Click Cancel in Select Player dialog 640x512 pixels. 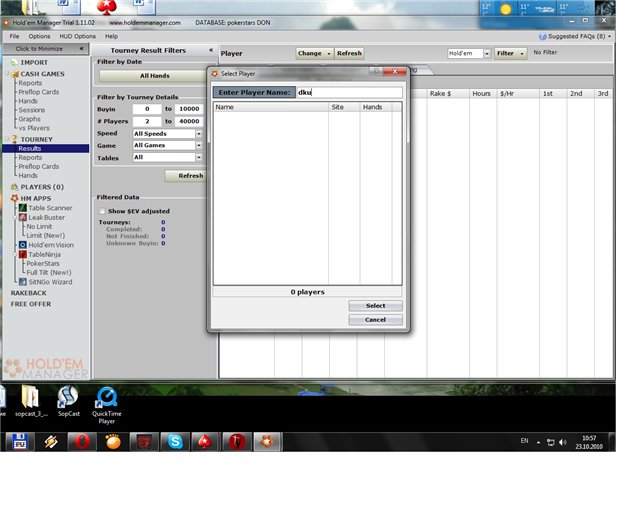coord(376,319)
